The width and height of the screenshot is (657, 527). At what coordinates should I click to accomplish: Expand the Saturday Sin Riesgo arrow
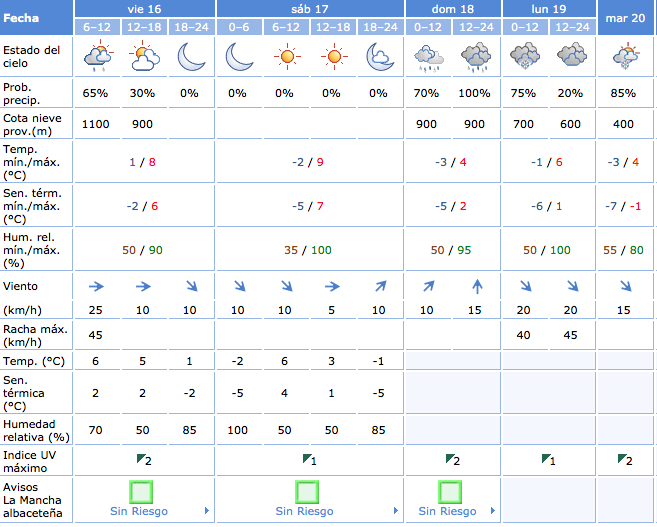[x=373, y=511]
